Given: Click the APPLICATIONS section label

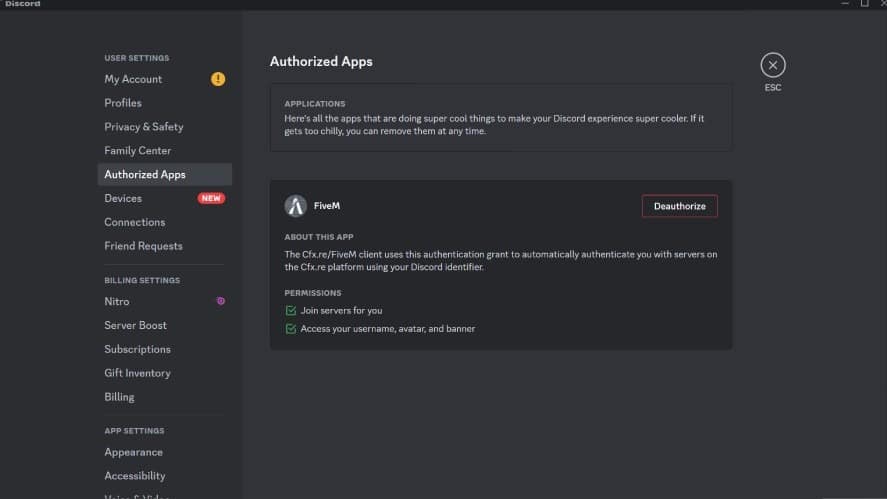Looking at the screenshot, I should [x=315, y=104].
